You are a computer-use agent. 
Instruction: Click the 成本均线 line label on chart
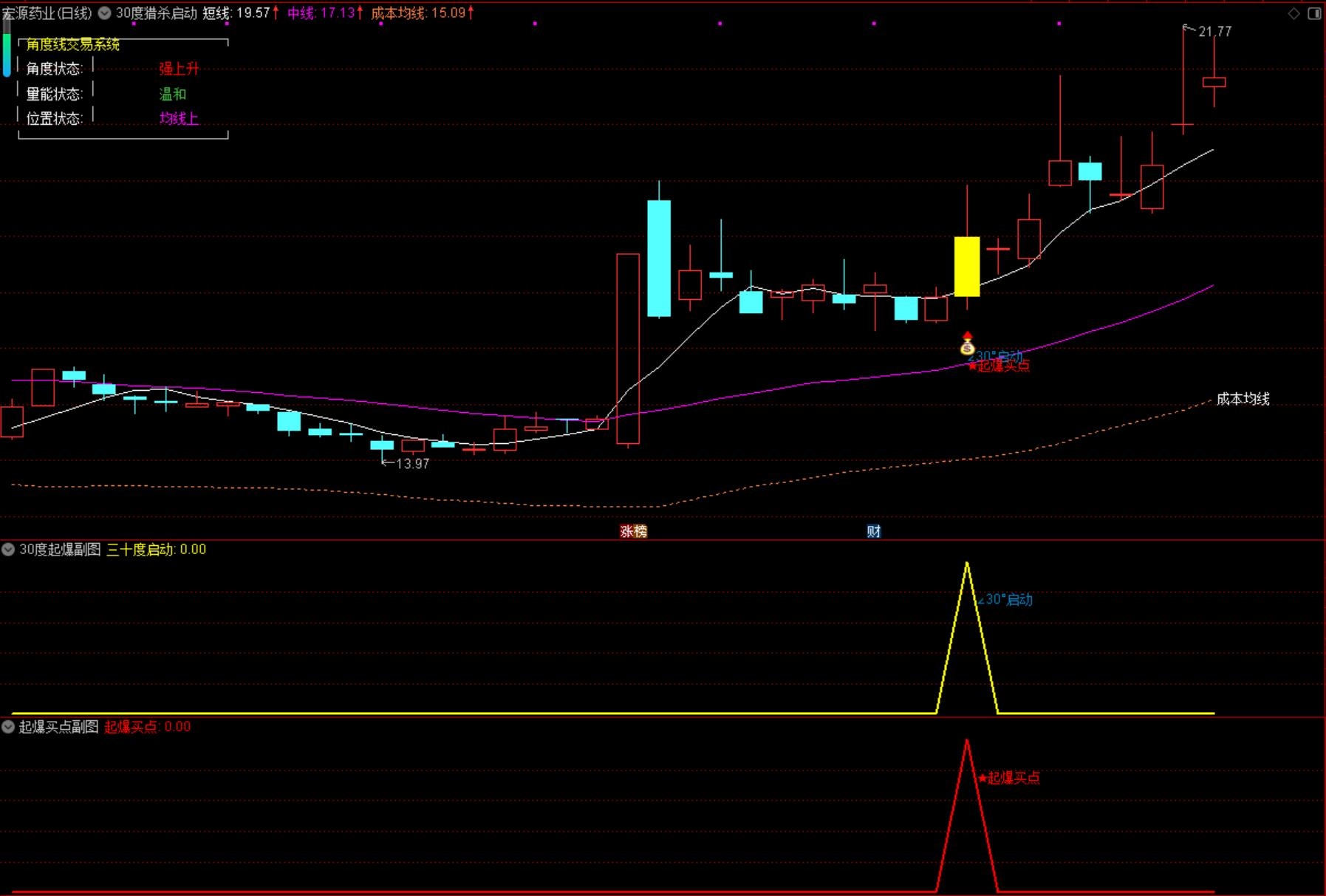tap(1243, 399)
